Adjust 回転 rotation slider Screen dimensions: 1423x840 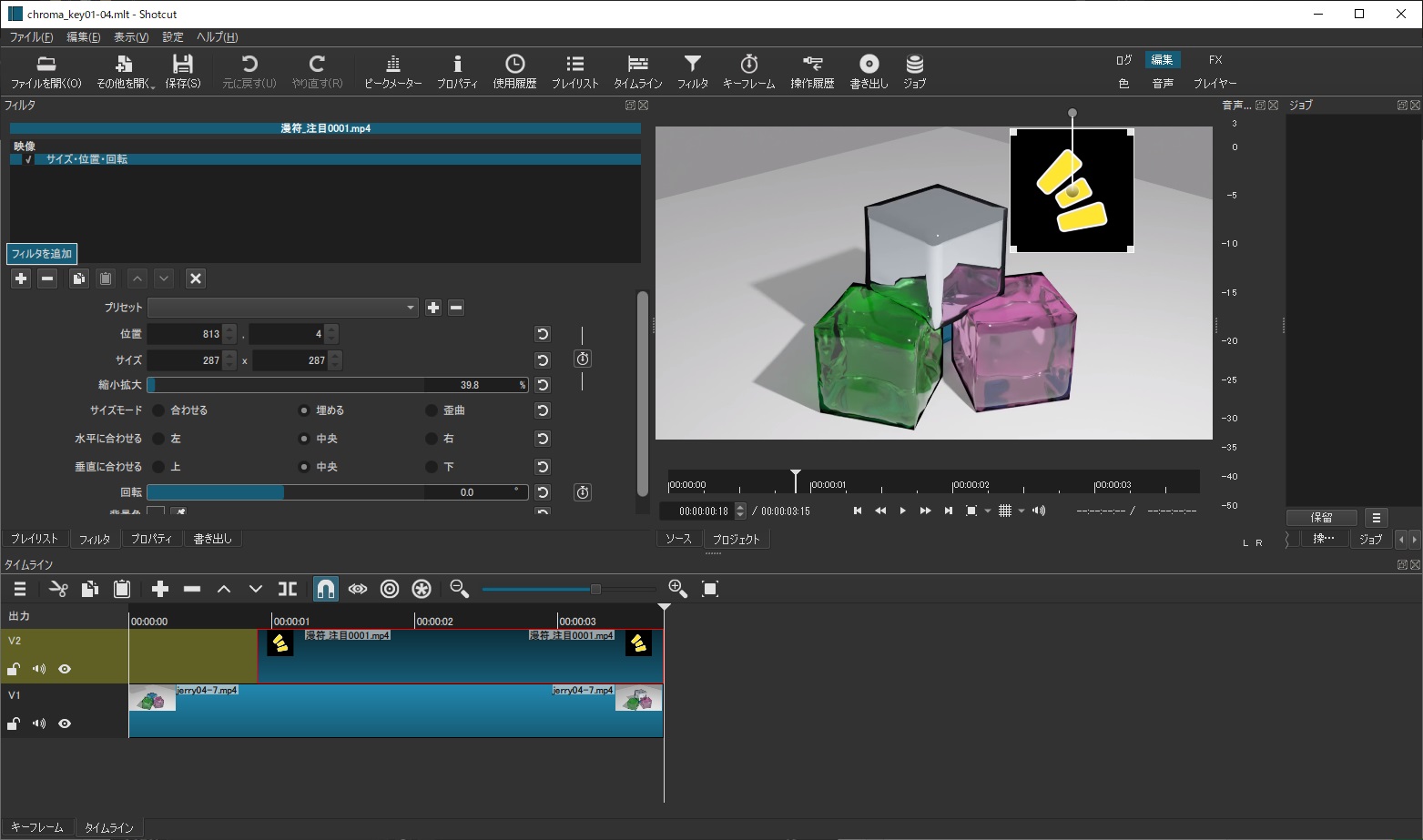(x=338, y=492)
